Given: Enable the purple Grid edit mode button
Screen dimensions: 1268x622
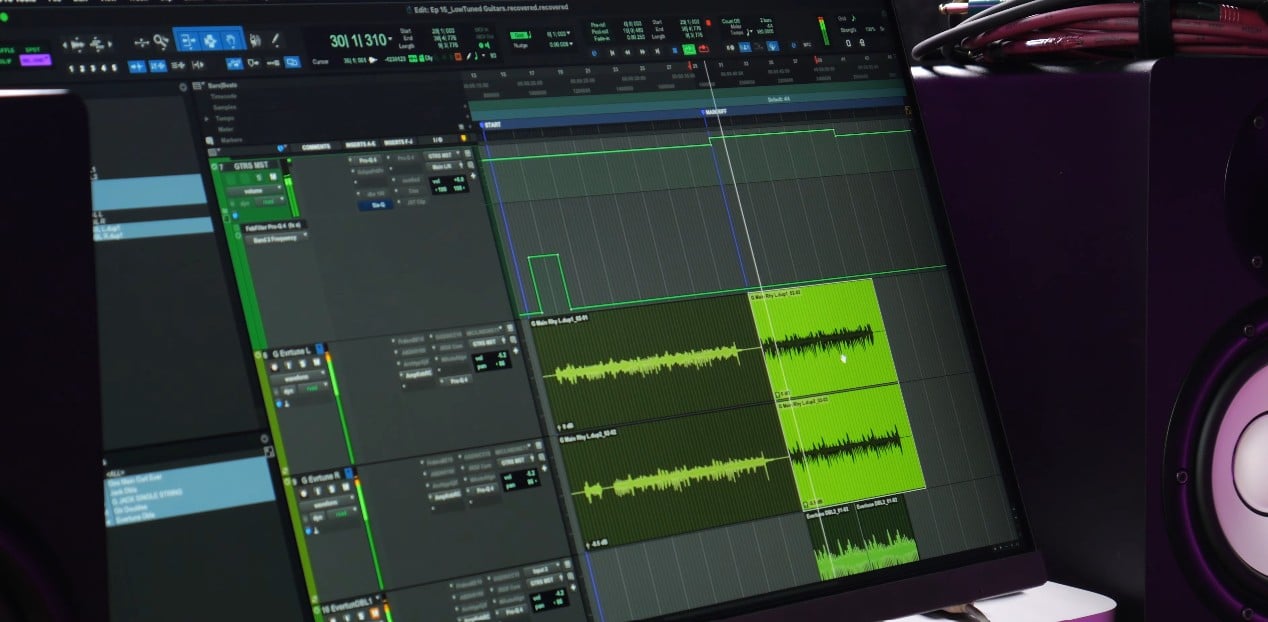Looking at the screenshot, I should click(35, 60).
